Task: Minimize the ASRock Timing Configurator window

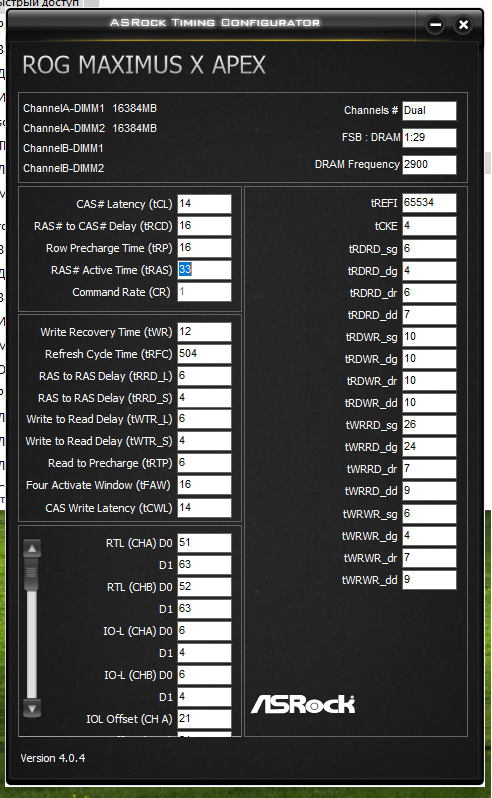Action: [x=435, y=24]
